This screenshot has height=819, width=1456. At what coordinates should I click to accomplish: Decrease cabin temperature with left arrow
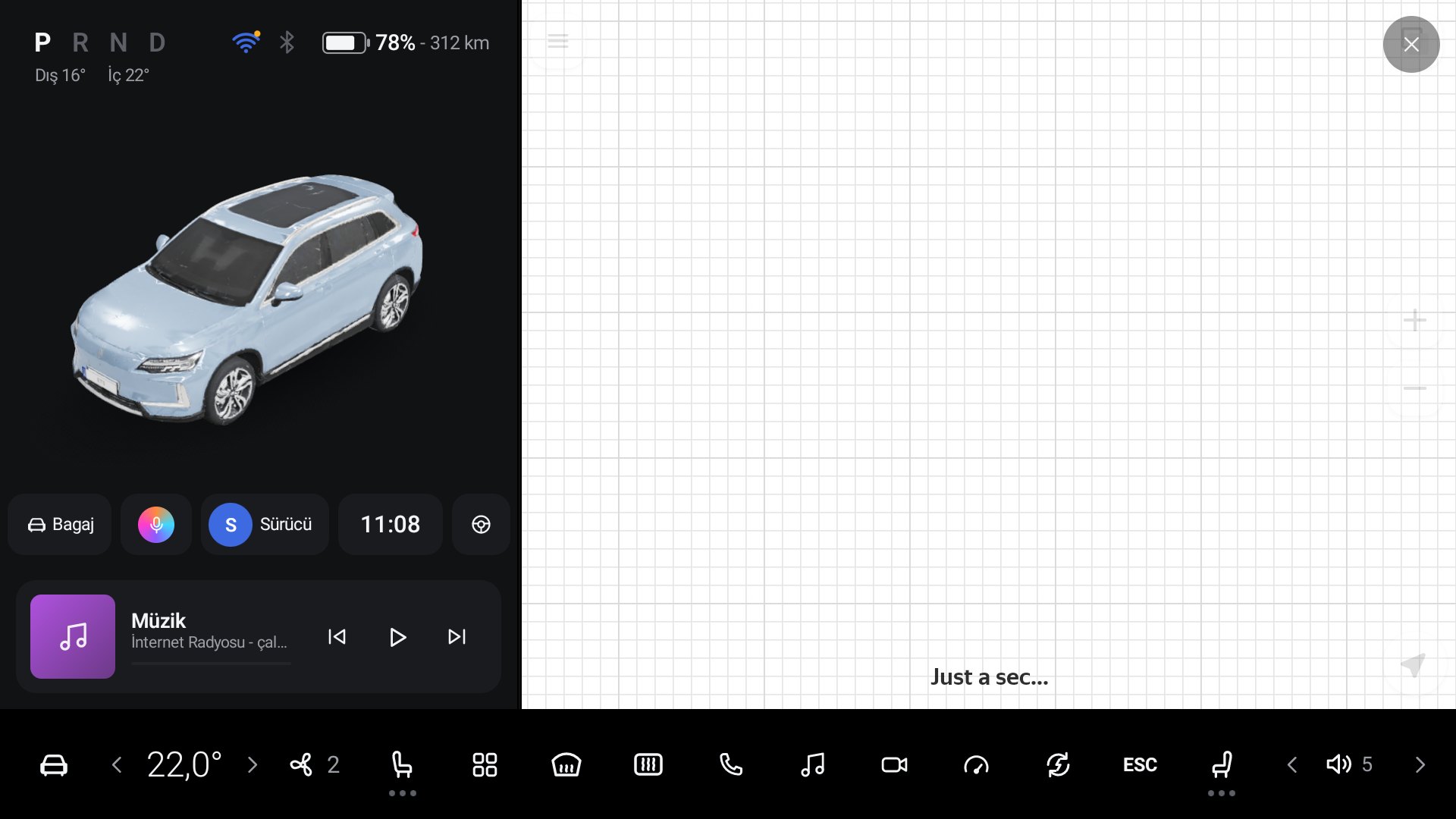[116, 764]
